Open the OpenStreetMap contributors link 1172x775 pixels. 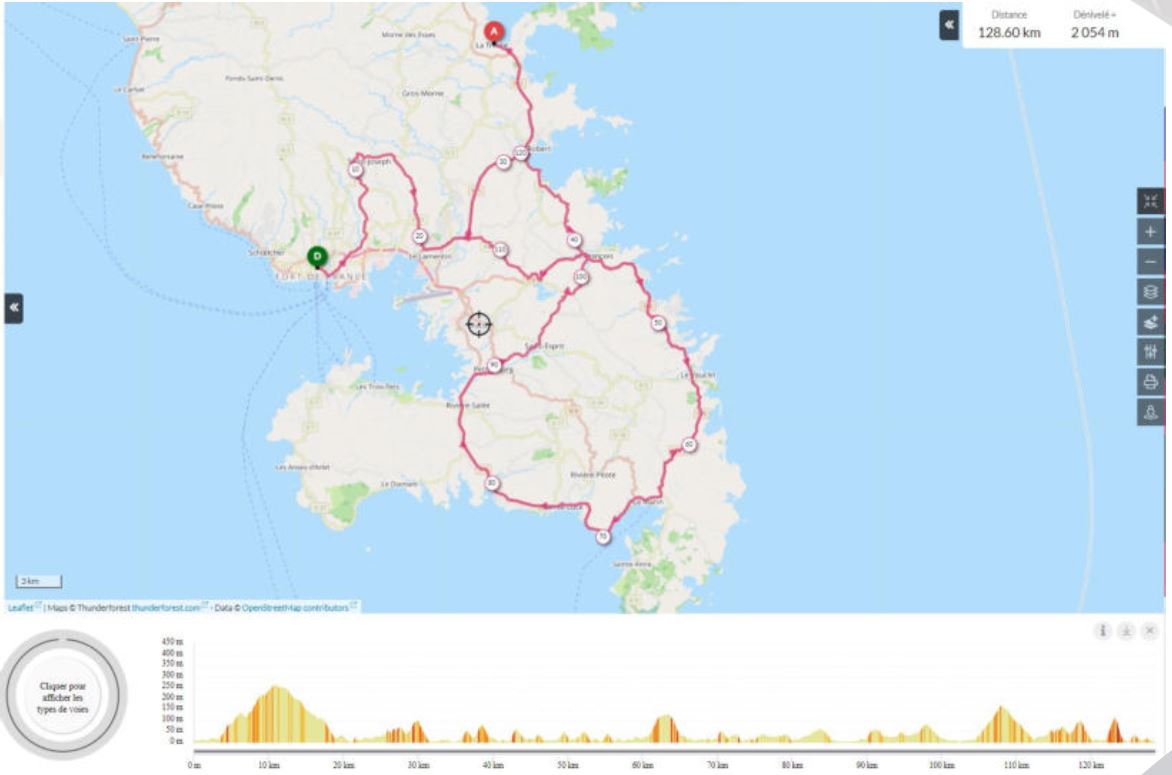pos(295,608)
